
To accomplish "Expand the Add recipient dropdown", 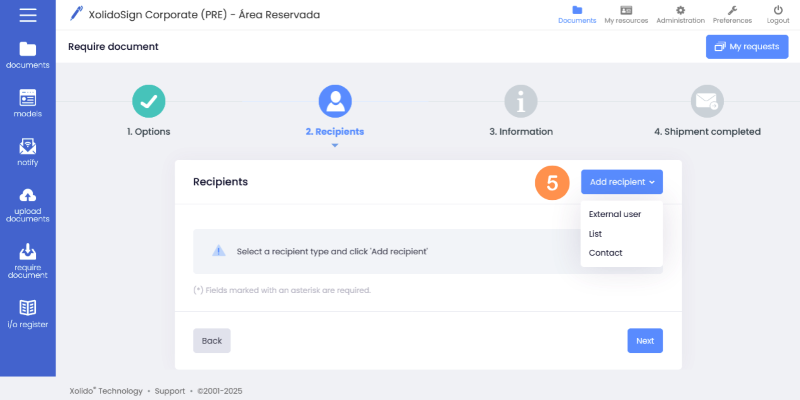I will (621, 182).
